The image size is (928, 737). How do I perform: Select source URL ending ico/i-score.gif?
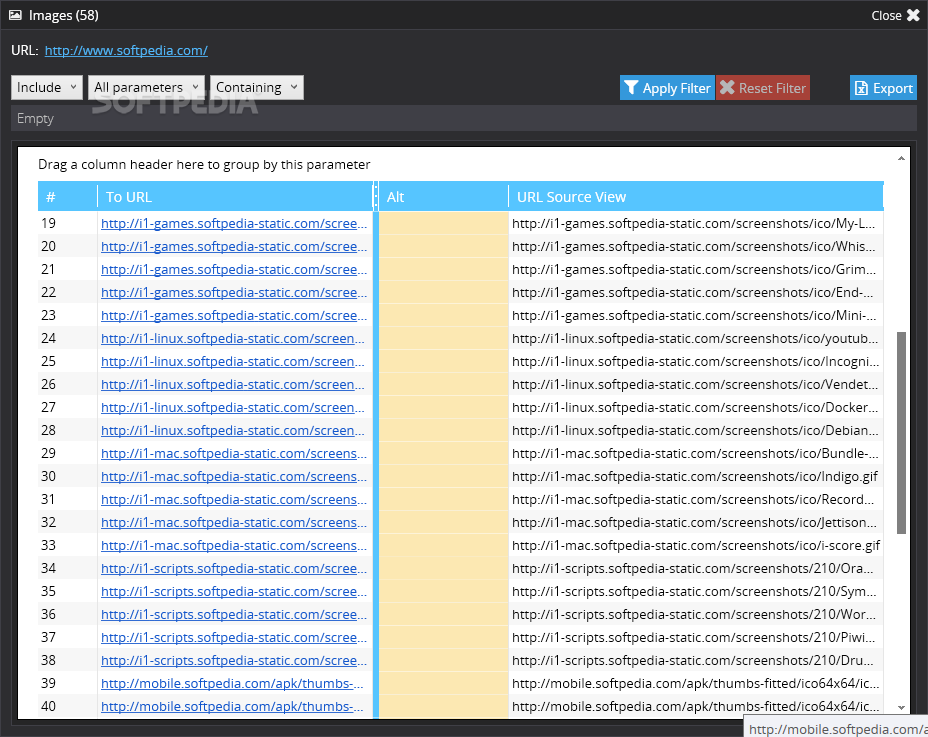pos(696,546)
